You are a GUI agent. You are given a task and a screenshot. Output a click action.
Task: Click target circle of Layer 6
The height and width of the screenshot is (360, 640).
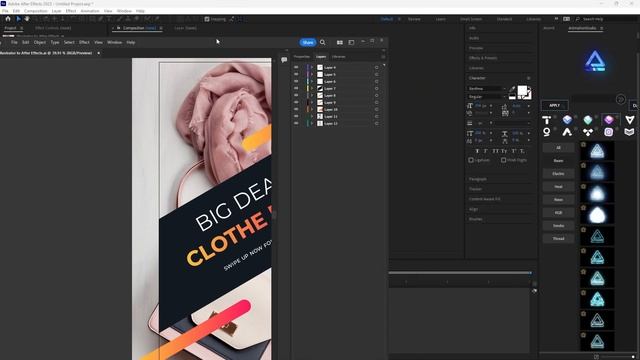(376, 81)
